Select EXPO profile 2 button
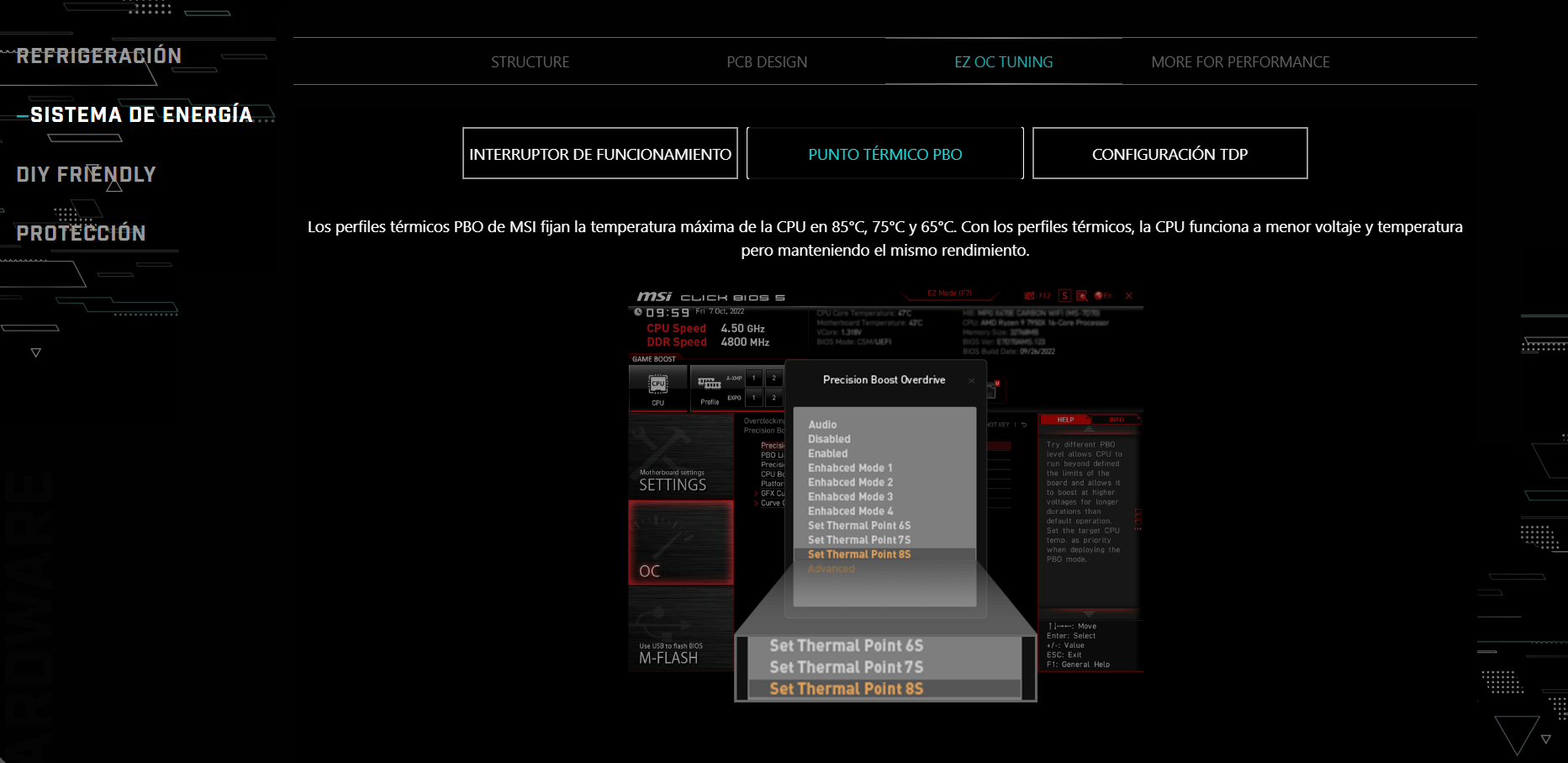Image resolution: width=1568 pixels, height=763 pixels. pos(774,398)
